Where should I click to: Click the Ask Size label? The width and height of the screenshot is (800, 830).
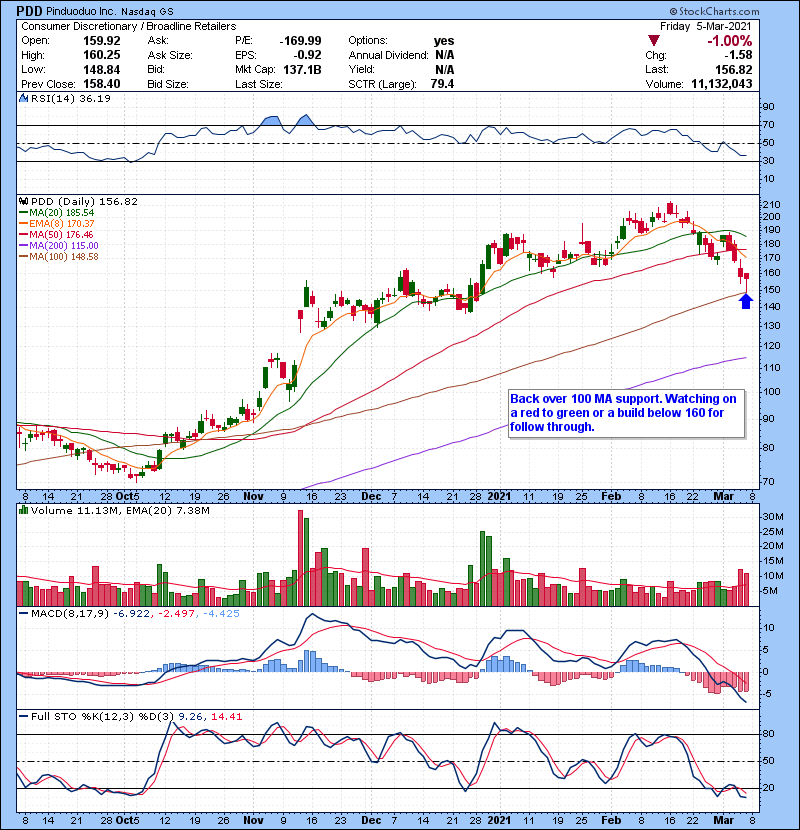170,55
